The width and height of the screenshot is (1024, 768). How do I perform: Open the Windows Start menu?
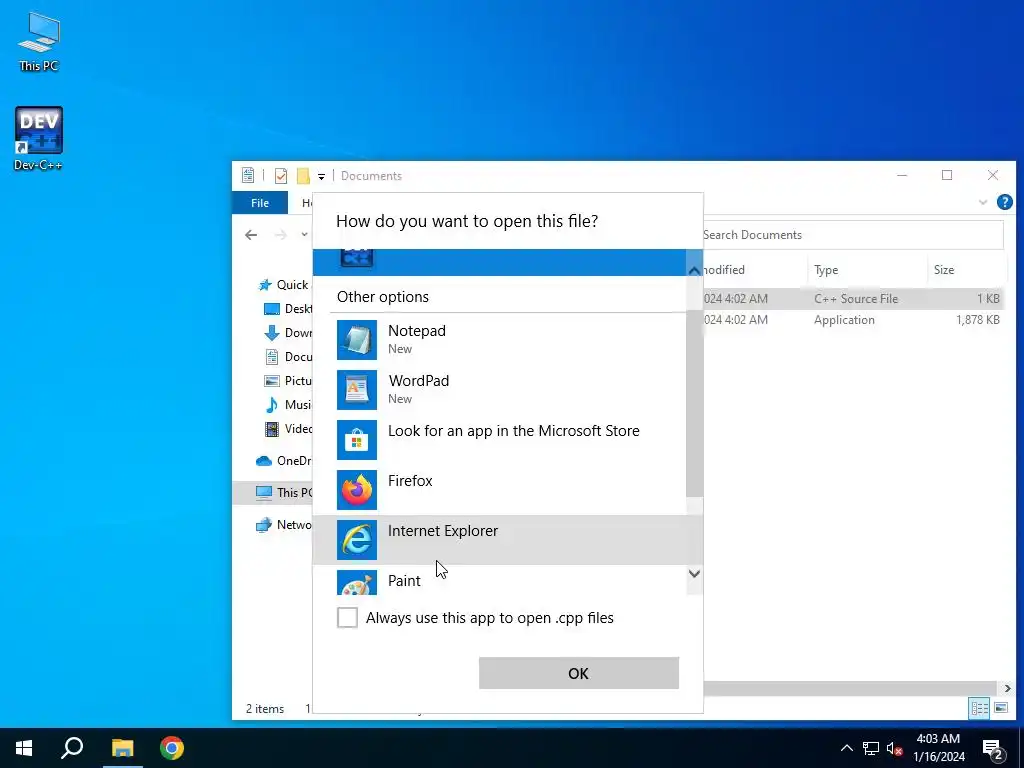click(24, 748)
